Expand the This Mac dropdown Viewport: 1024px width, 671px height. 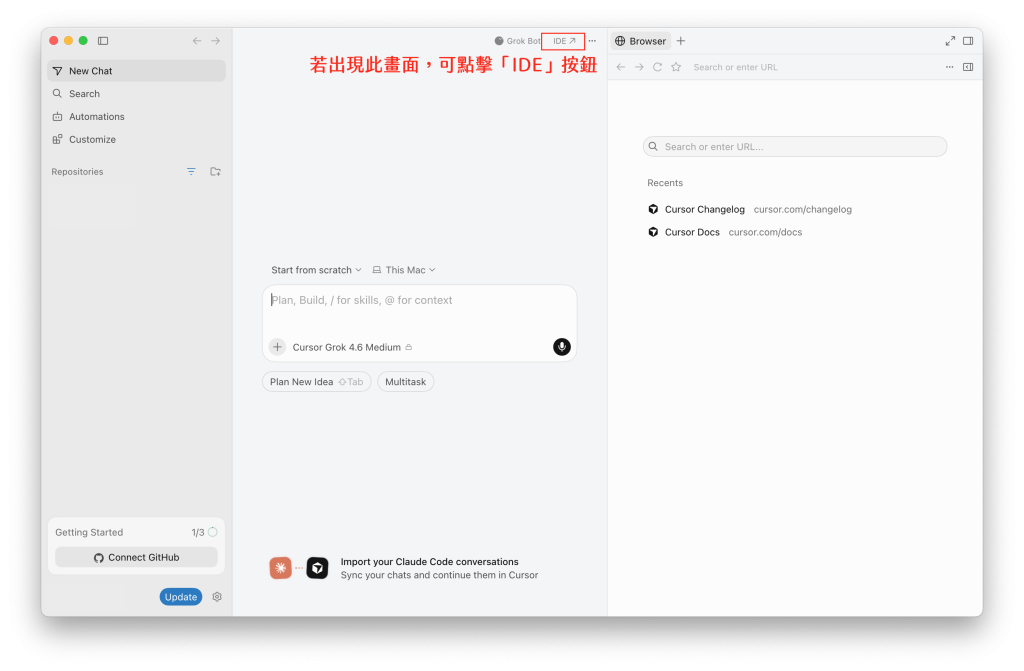coord(404,270)
